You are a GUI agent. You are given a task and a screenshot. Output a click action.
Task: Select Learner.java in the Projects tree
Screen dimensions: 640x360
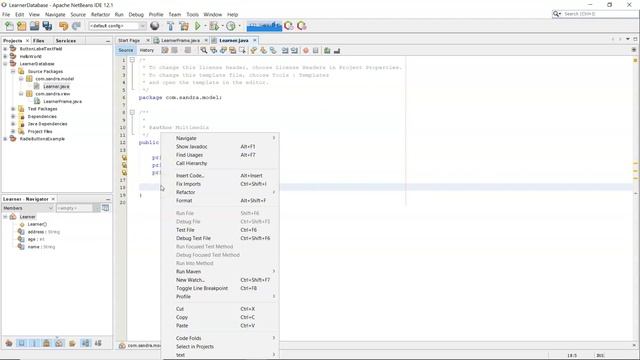click(56, 87)
